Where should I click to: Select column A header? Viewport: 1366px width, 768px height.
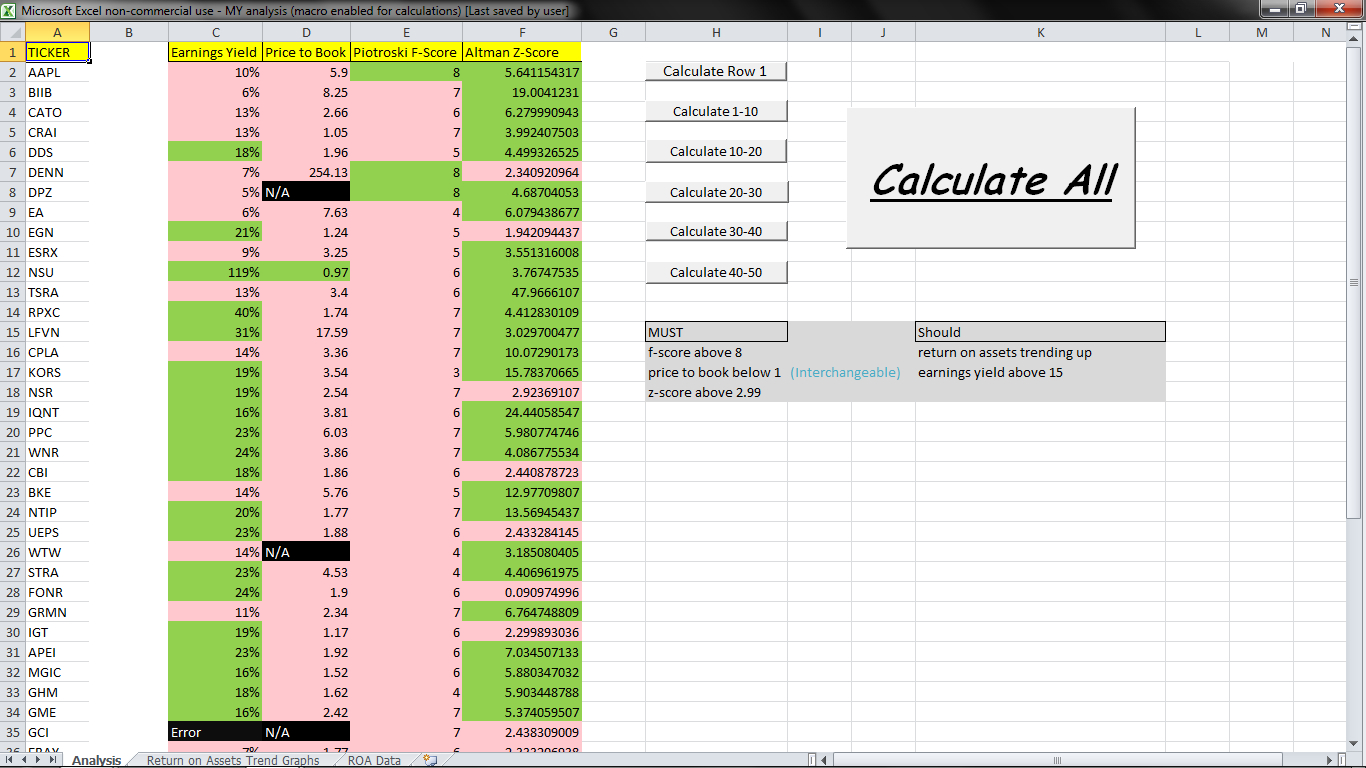pyautogui.click(x=57, y=33)
